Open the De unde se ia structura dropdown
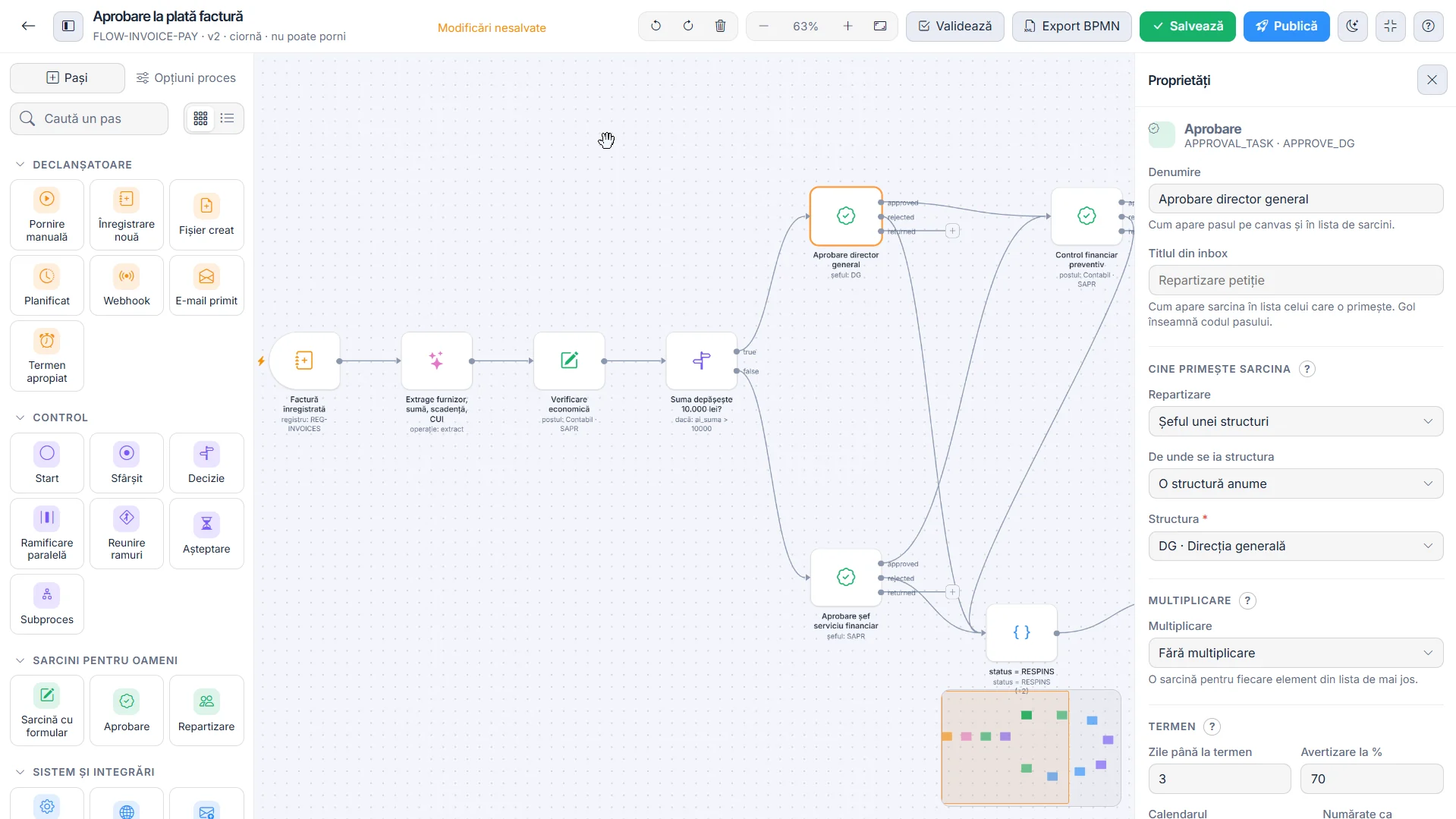The height and width of the screenshot is (819, 1456). tap(1295, 484)
